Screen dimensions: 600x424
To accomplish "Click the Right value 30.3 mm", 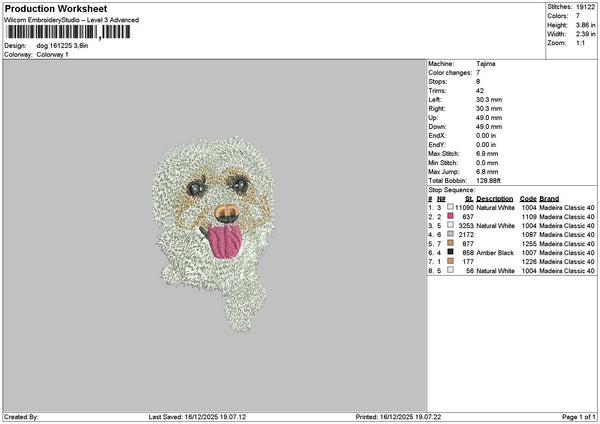I will [x=489, y=109].
